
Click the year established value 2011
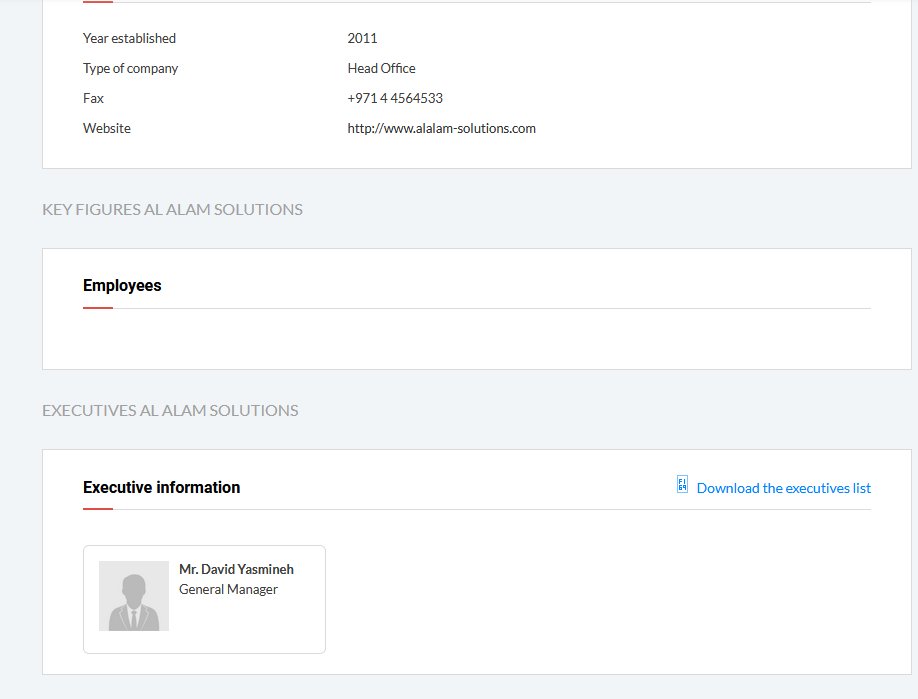pyautogui.click(x=362, y=38)
